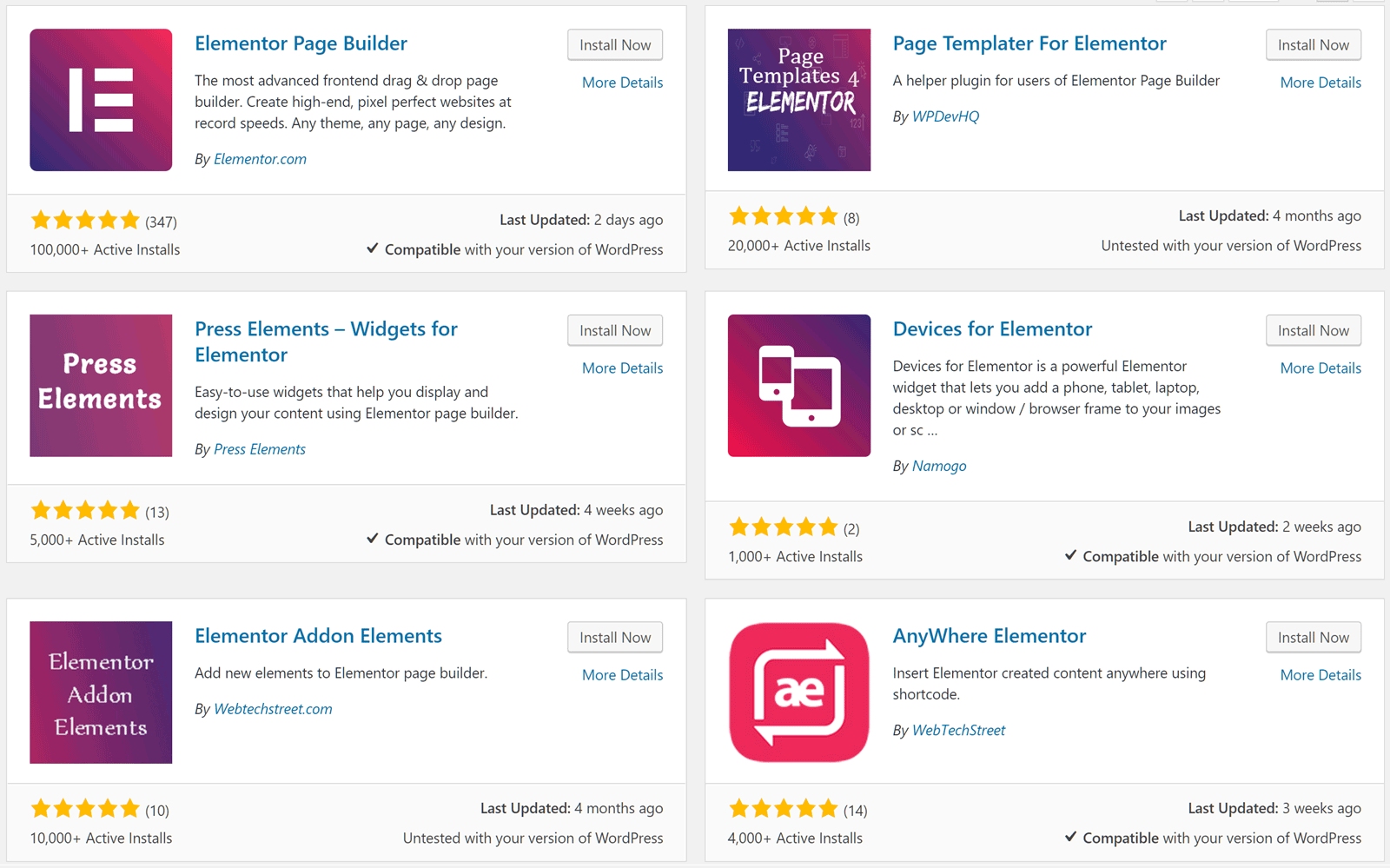Install the Elementor Page Builder plugin
1390x868 pixels.
point(615,45)
